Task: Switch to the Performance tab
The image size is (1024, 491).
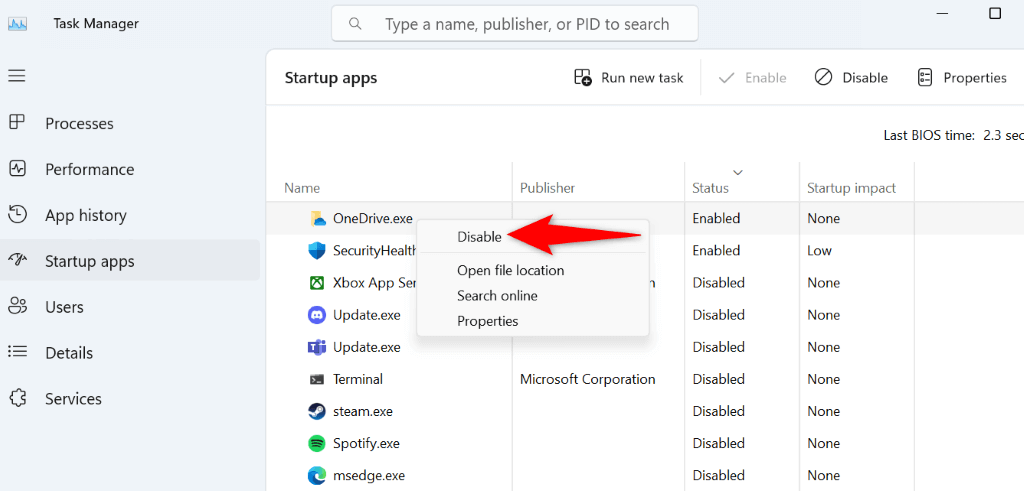Action: click(x=89, y=170)
